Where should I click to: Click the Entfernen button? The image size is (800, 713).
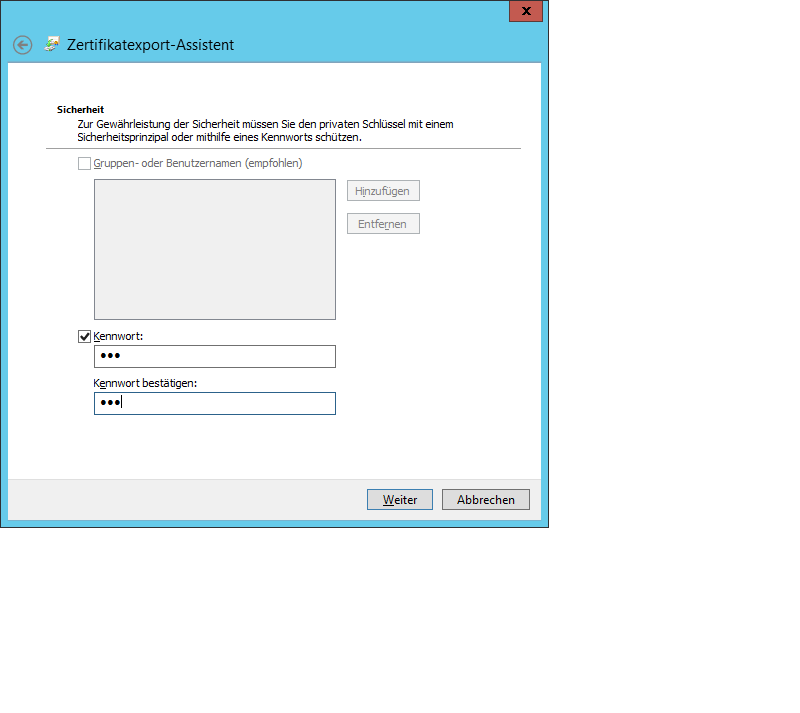point(383,224)
